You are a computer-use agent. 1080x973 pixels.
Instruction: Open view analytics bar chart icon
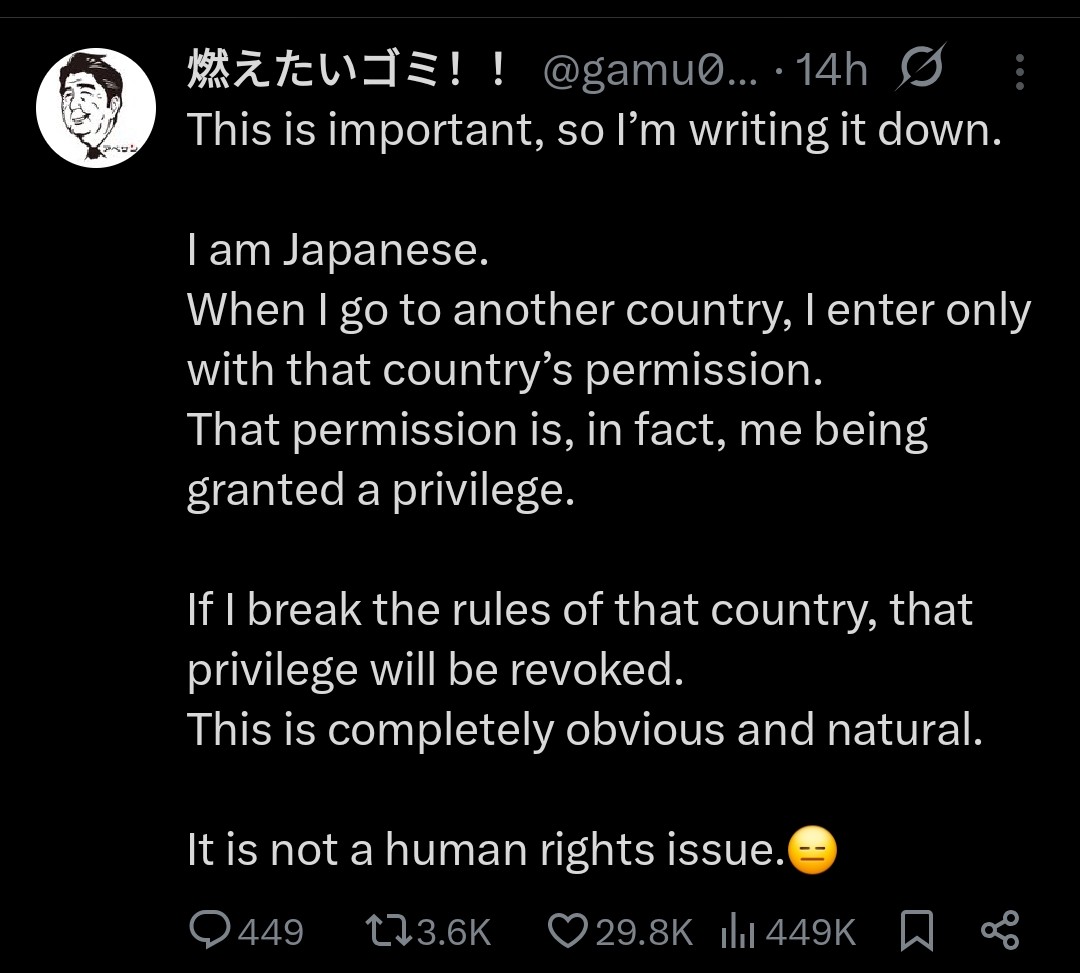pyautogui.click(x=736, y=932)
